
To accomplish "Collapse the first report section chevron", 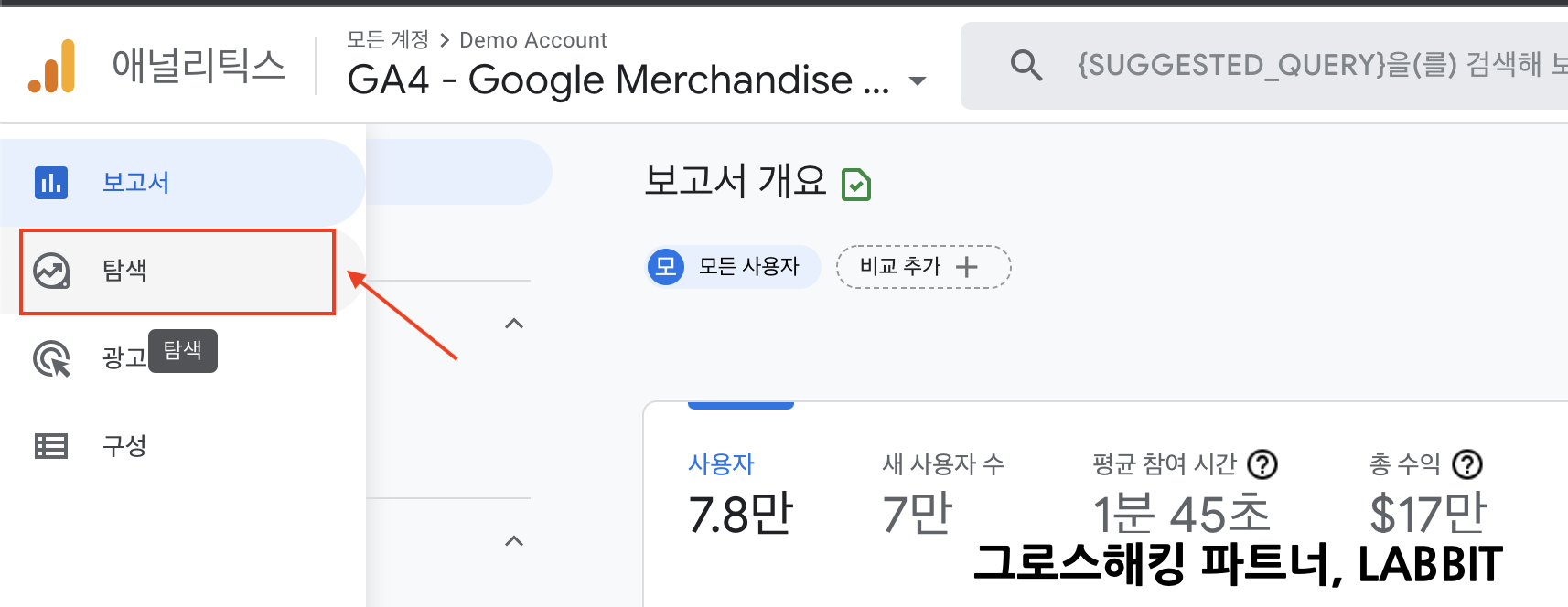I will [514, 324].
